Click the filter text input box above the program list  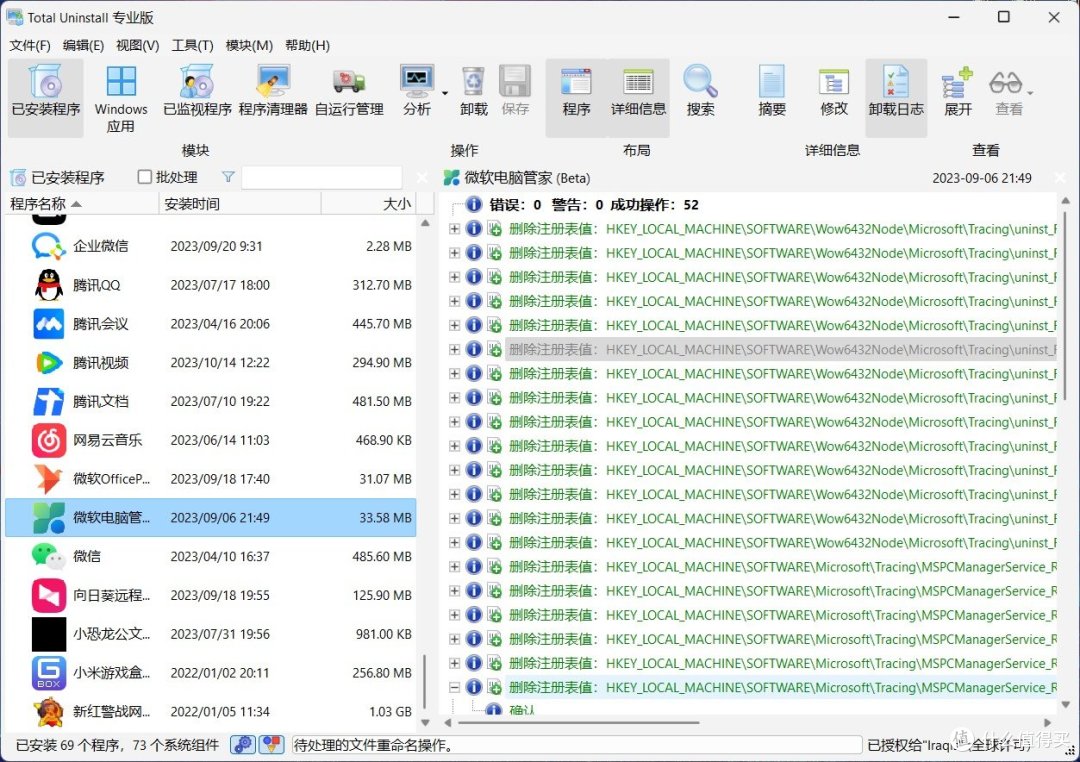pos(320,177)
